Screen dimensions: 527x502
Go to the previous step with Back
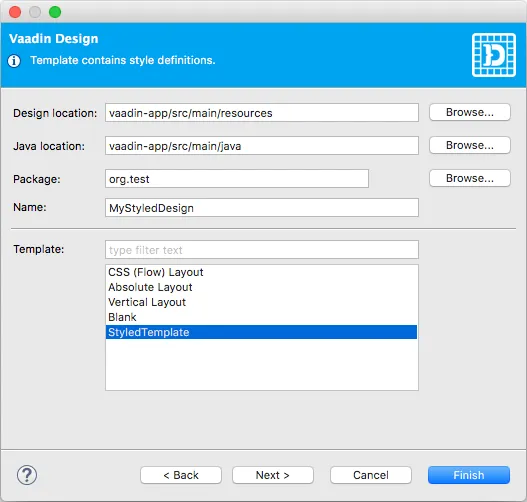pos(181,475)
